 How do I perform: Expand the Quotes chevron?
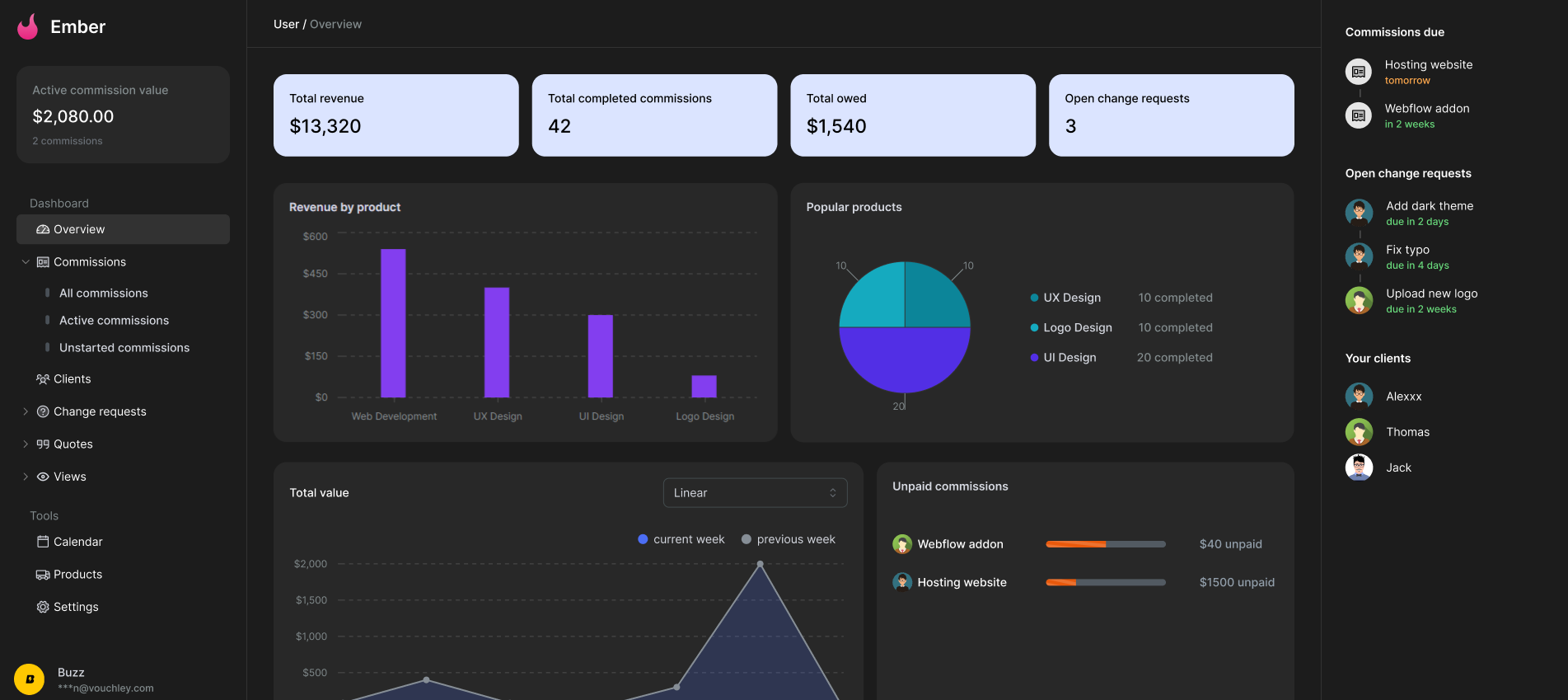(26, 444)
